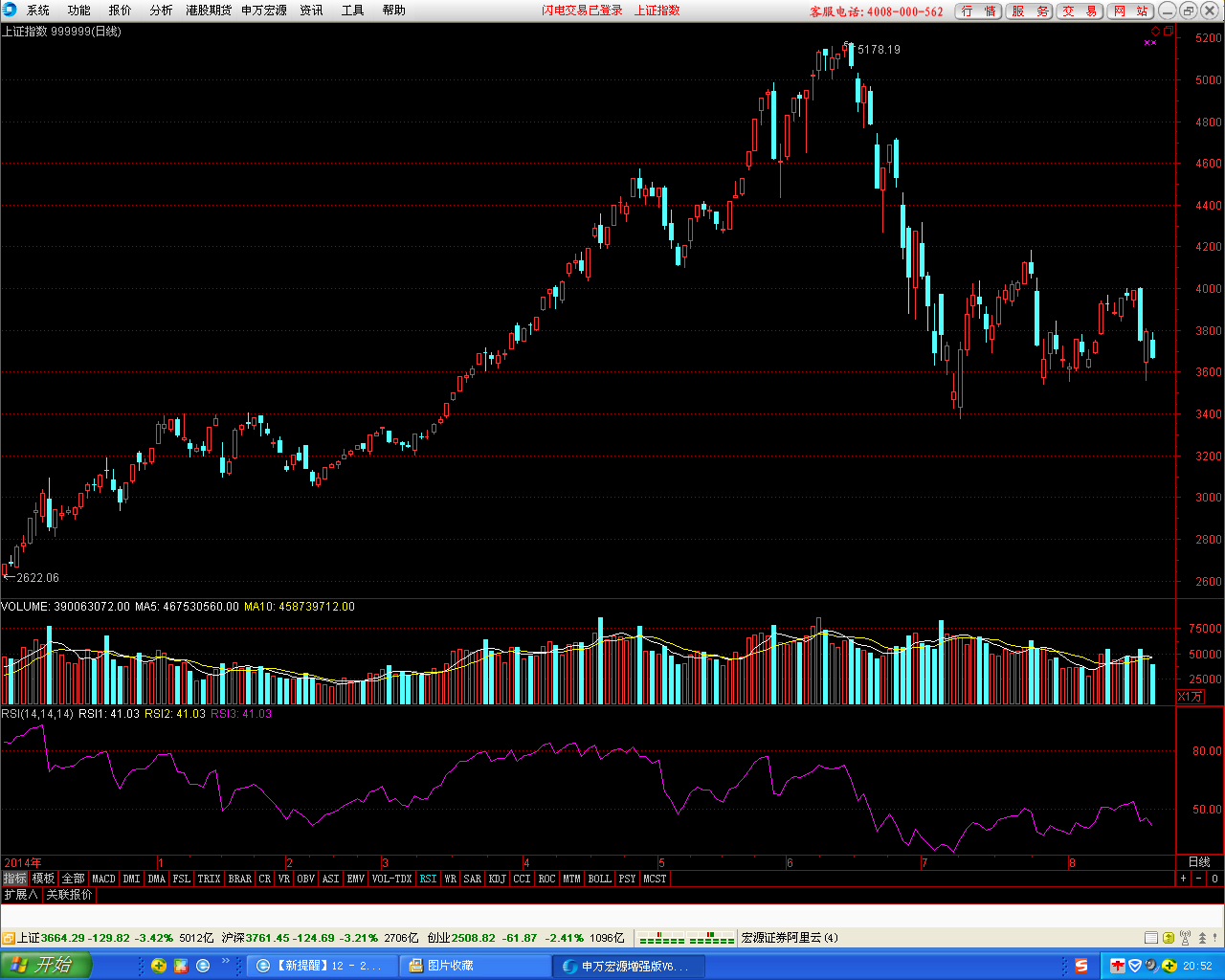Image resolution: width=1225 pixels, height=980 pixels.
Task: Open the 资讯 menu
Action: coord(312,11)
